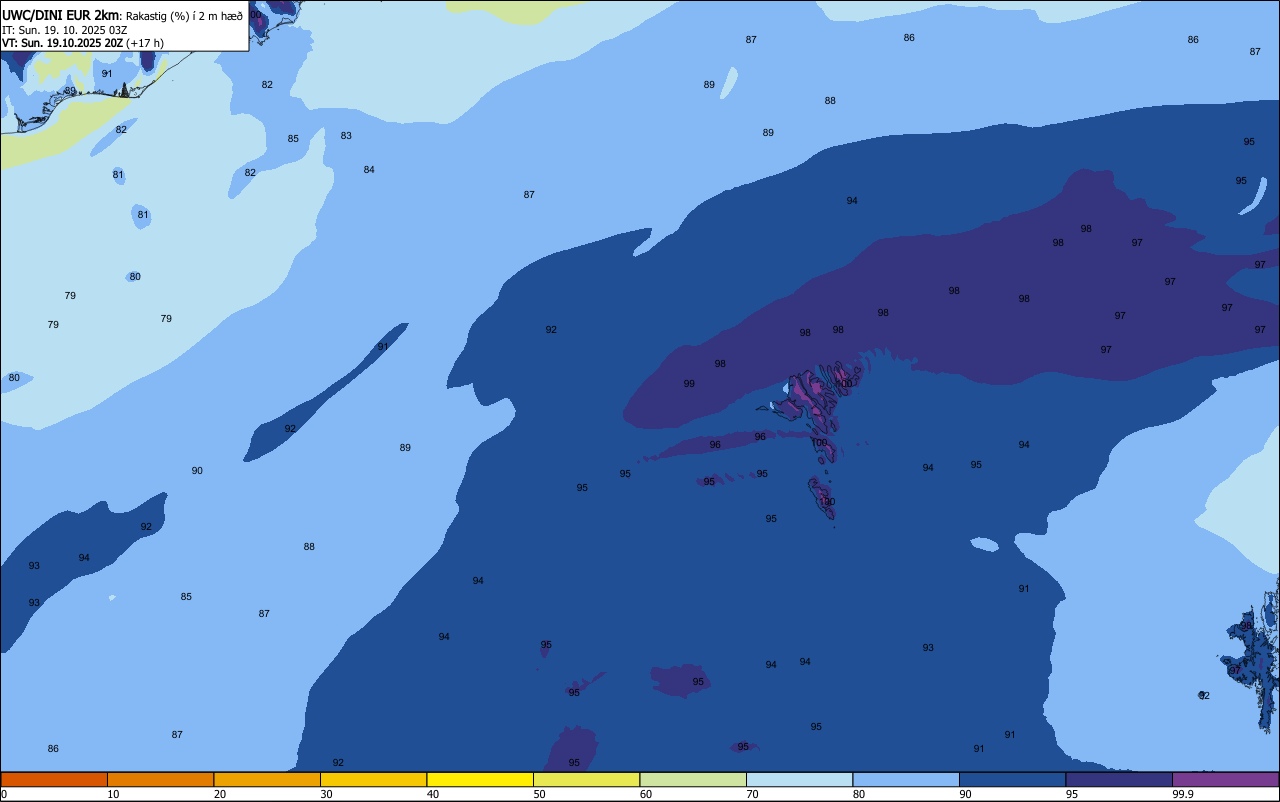
Task: Select the 95–99.9 indigo legend swatch
Action: [1119, 779]
